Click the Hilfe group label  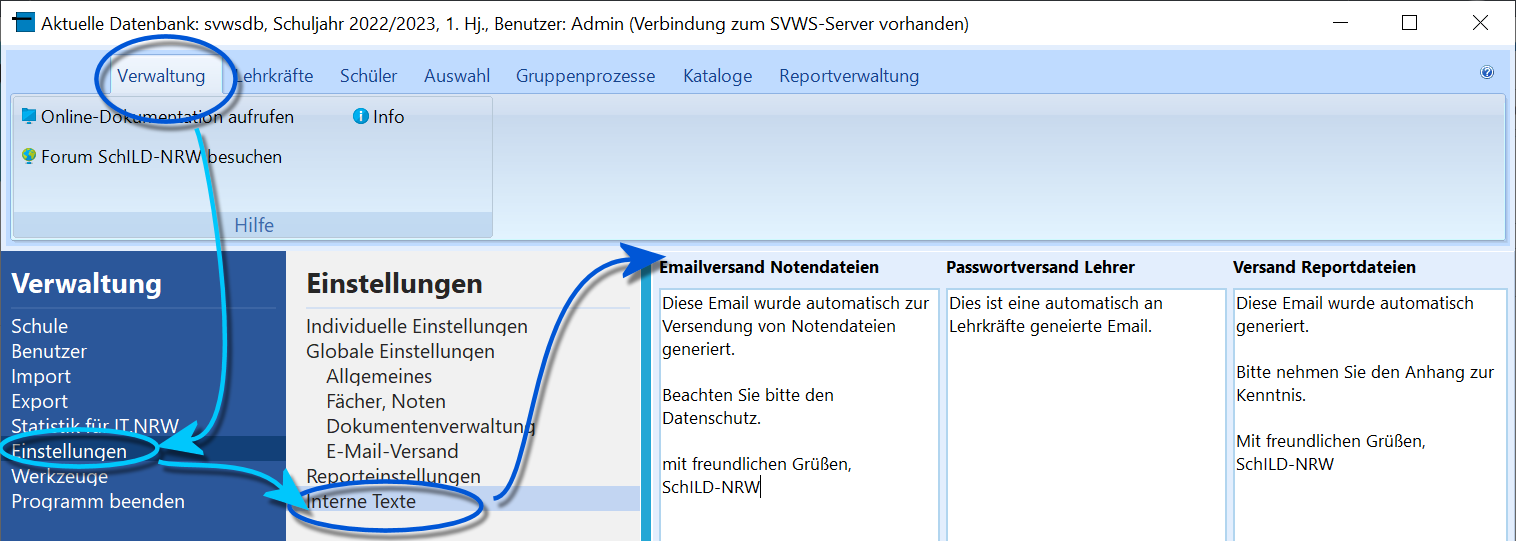pyautogui.click(x=254, y=225)
